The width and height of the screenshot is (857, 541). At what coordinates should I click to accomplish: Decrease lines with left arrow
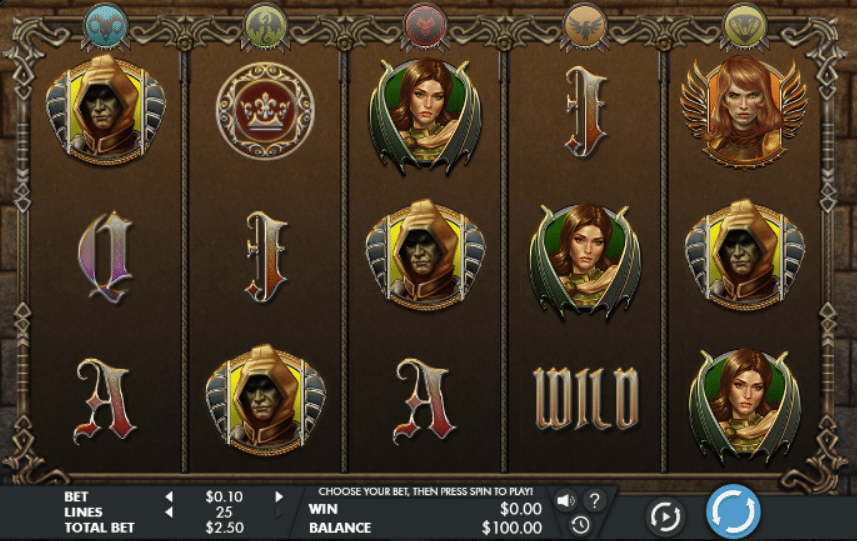click(x=169, y=512)
